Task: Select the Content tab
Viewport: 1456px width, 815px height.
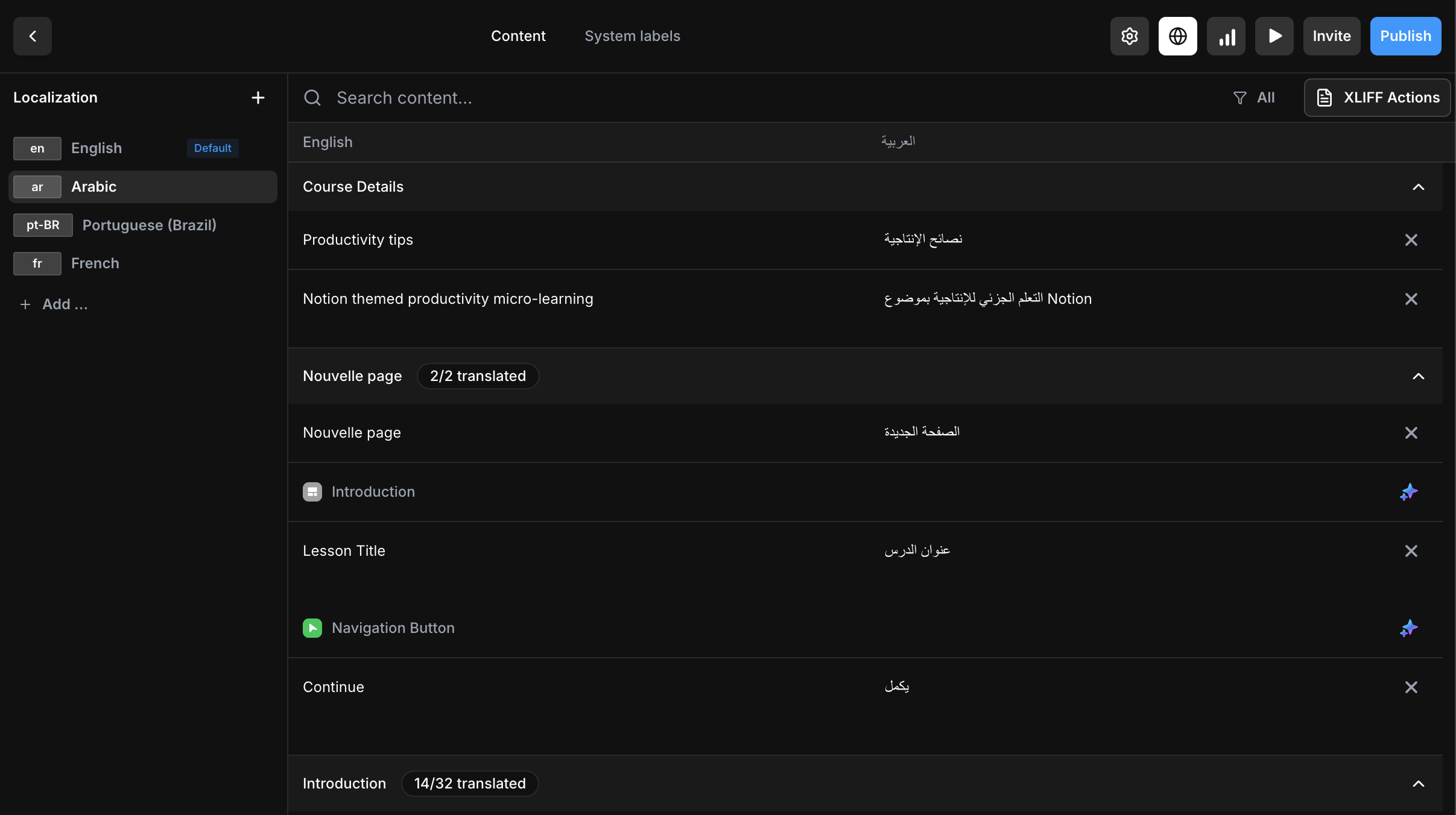Action: click(x=518, y=36)
